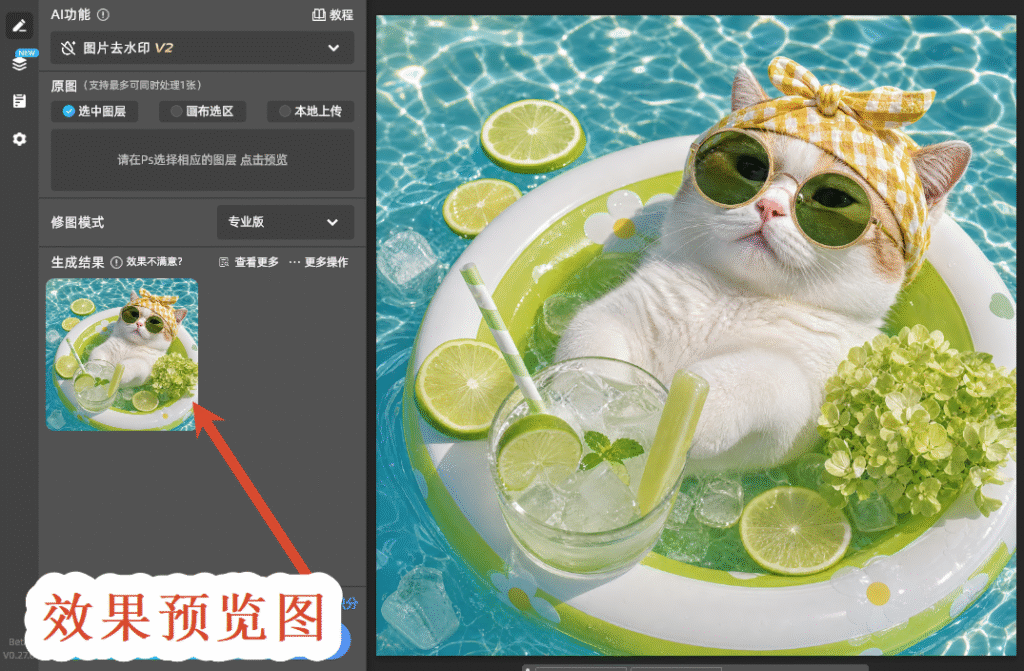Open the 教程 tutorial book link

tap(332, 14)
